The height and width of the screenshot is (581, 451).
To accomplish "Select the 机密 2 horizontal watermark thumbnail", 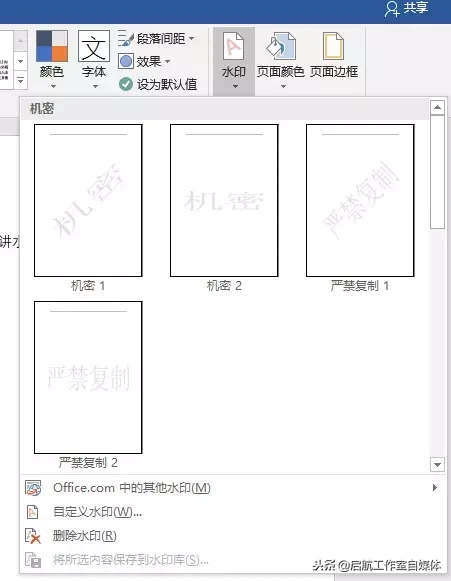I will point(224,200).
